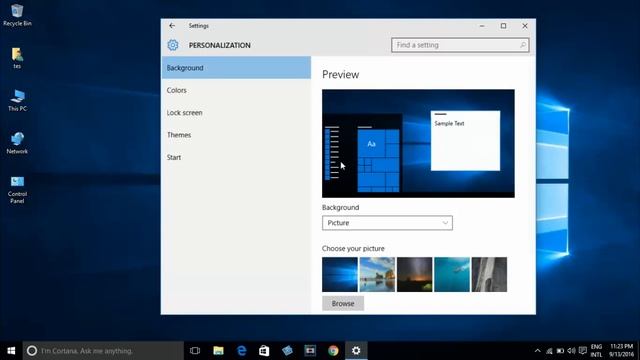The width and height of the screenshot is (640, 360).
Task: Open the Windows Start button
Action: pos(11,351)
